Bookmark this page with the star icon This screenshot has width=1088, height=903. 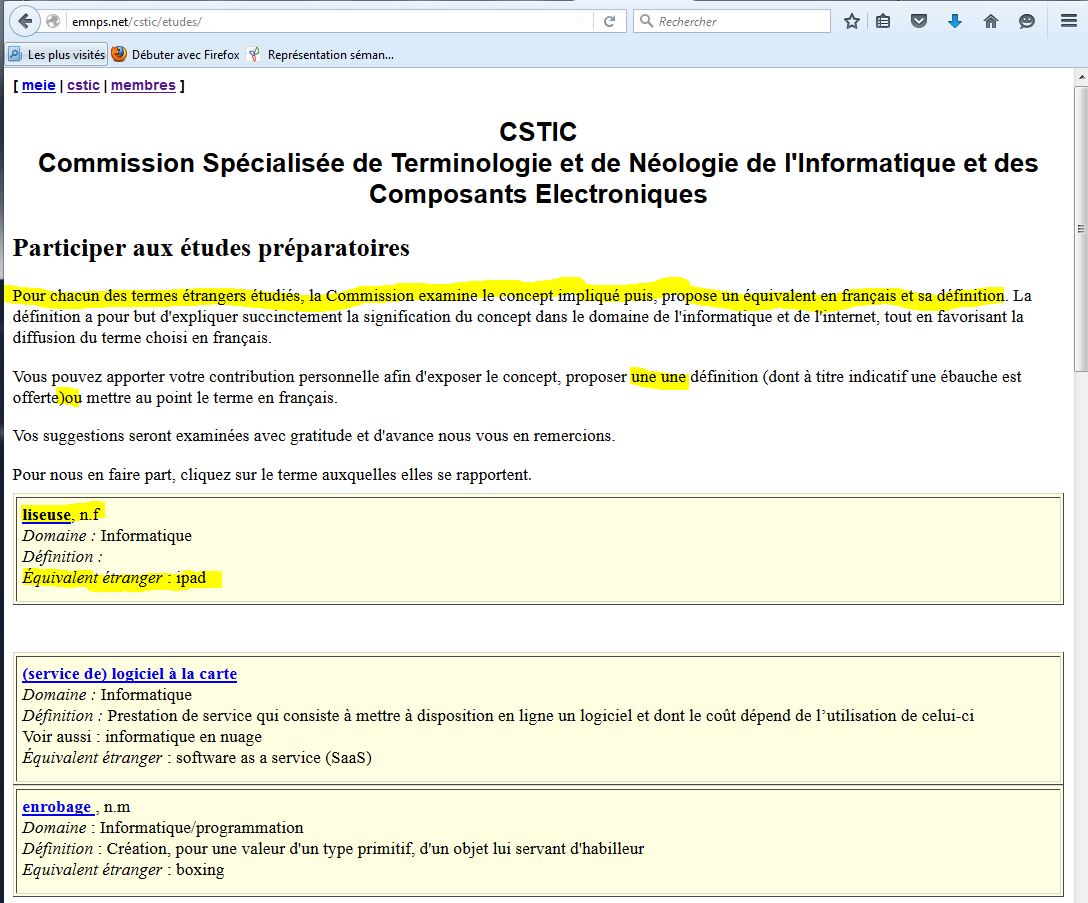(x=851, y=21)
